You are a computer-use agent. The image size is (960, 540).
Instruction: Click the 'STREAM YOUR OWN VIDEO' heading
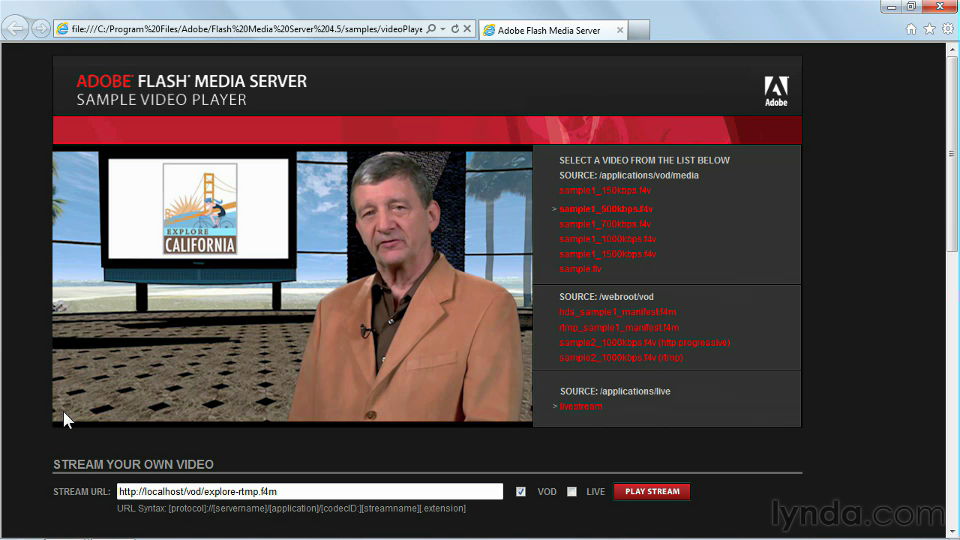[133, 465]
